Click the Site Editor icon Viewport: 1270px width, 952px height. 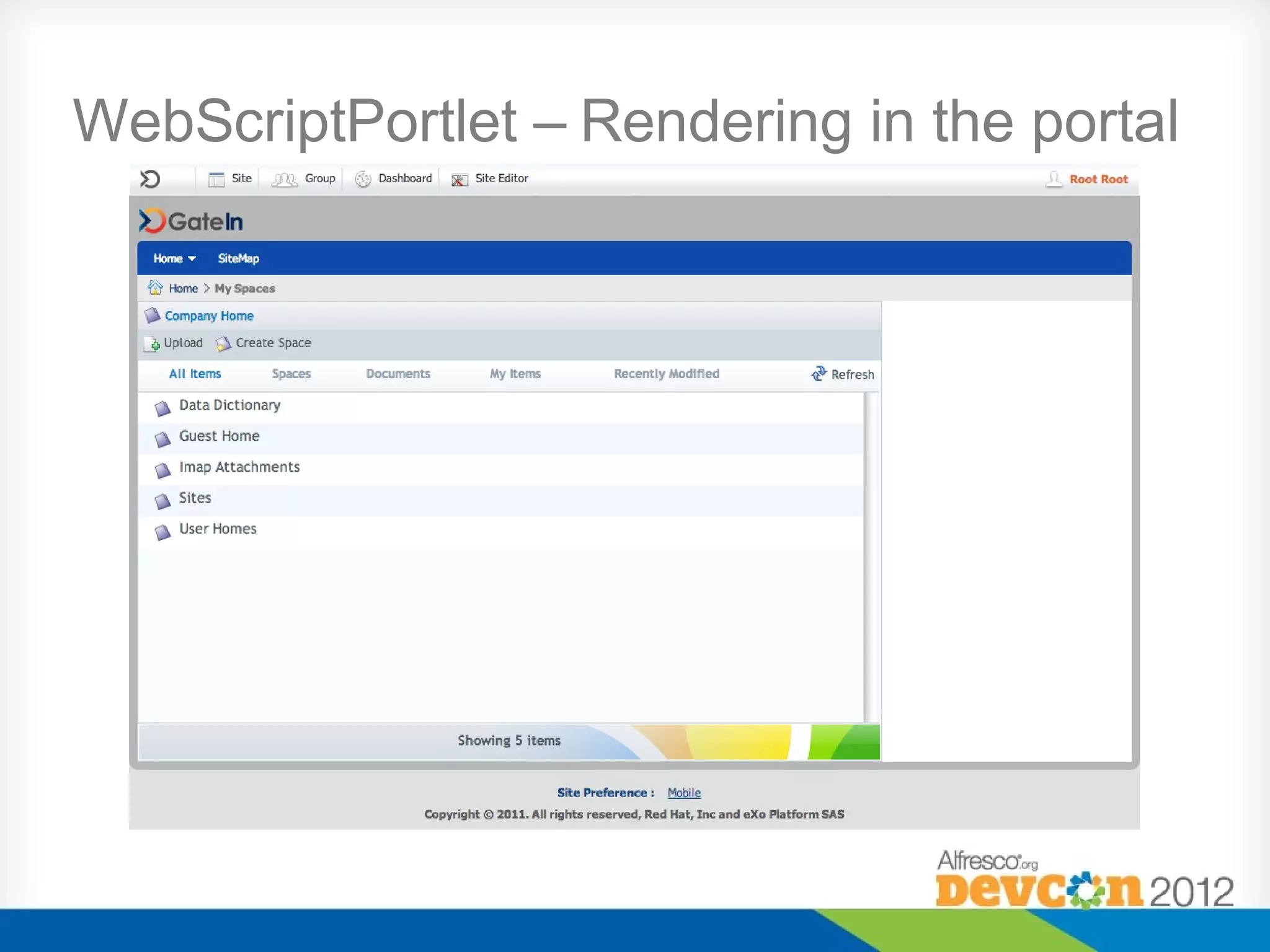(460, 180)
